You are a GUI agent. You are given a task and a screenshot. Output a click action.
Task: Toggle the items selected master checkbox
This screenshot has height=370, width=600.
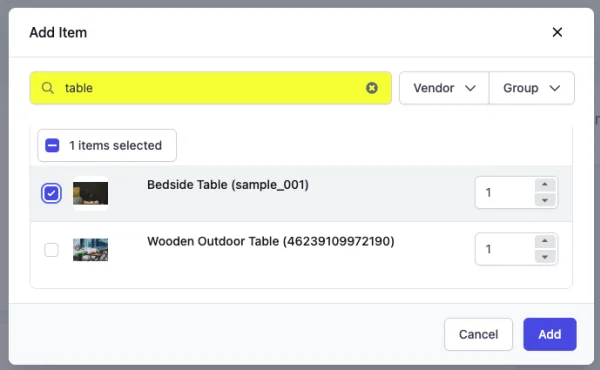pyautogui.click(x=52, y=145)
